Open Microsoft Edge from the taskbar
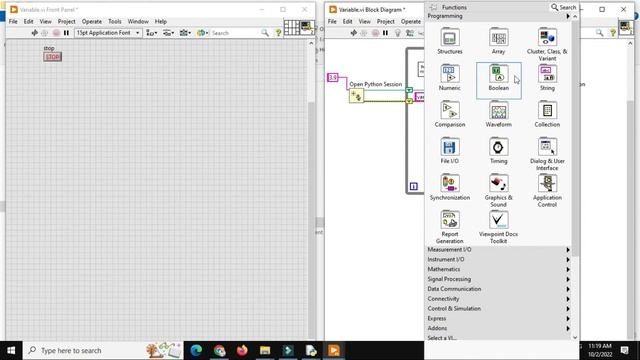This screenshot has width=640, height=360. tap(196, 350)
